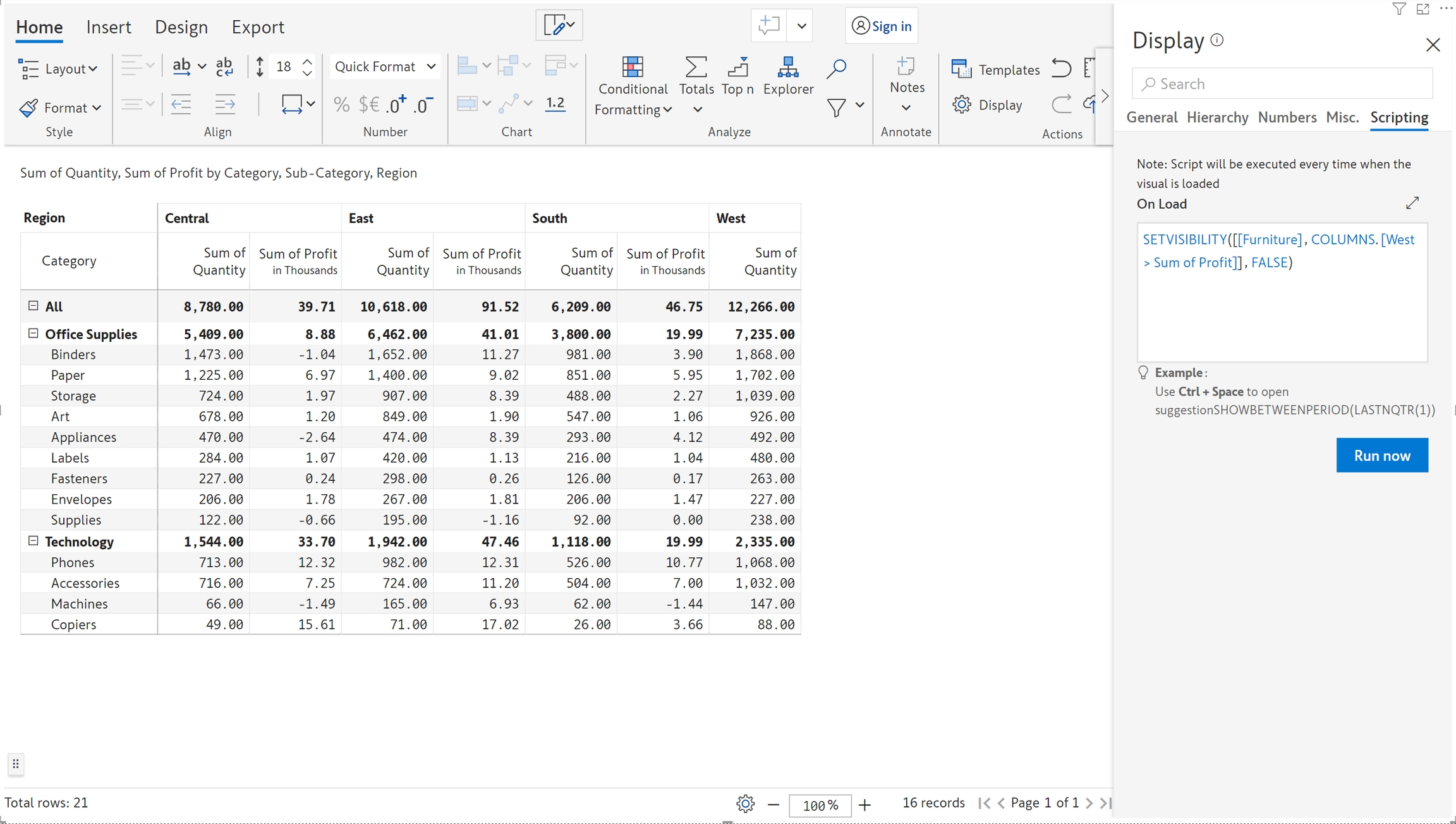This screenshot has width=1456, height=824.
Task: Expand the Notes dropdown
Action: (x=906, y=107)
